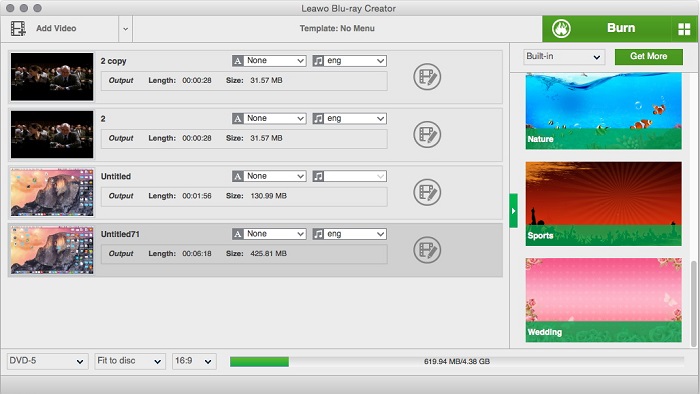This screenshot has height=394, width=700.
Task: Click the template panel scrollbar
Action: pos(693,303)
